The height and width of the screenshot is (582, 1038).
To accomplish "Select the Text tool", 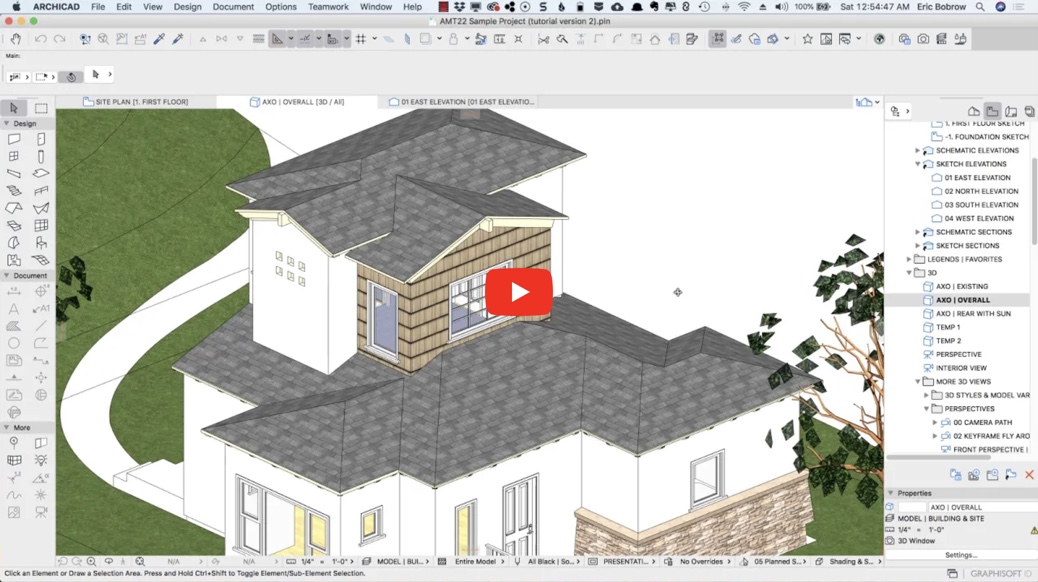I will click(x=12, y=308).
